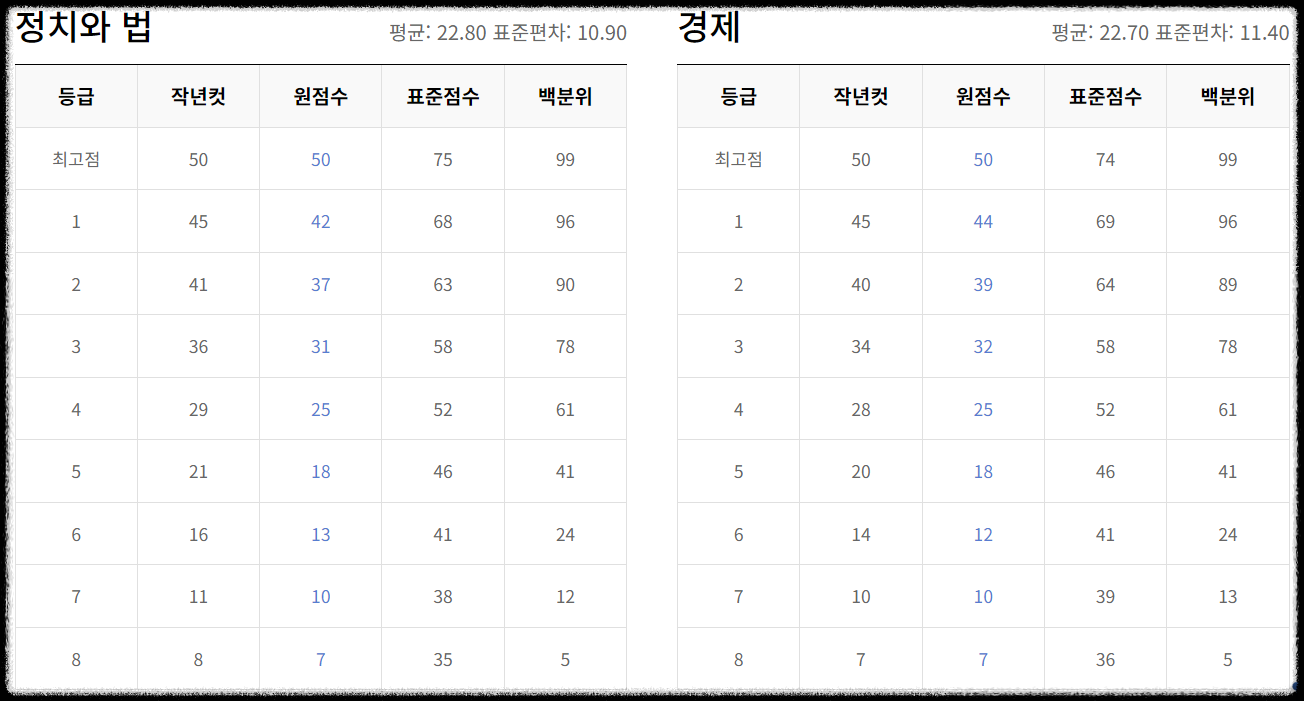The image size is (1304, 701).
Task: Click the grade 5 label in 경제 table
Action: point(738,471)
